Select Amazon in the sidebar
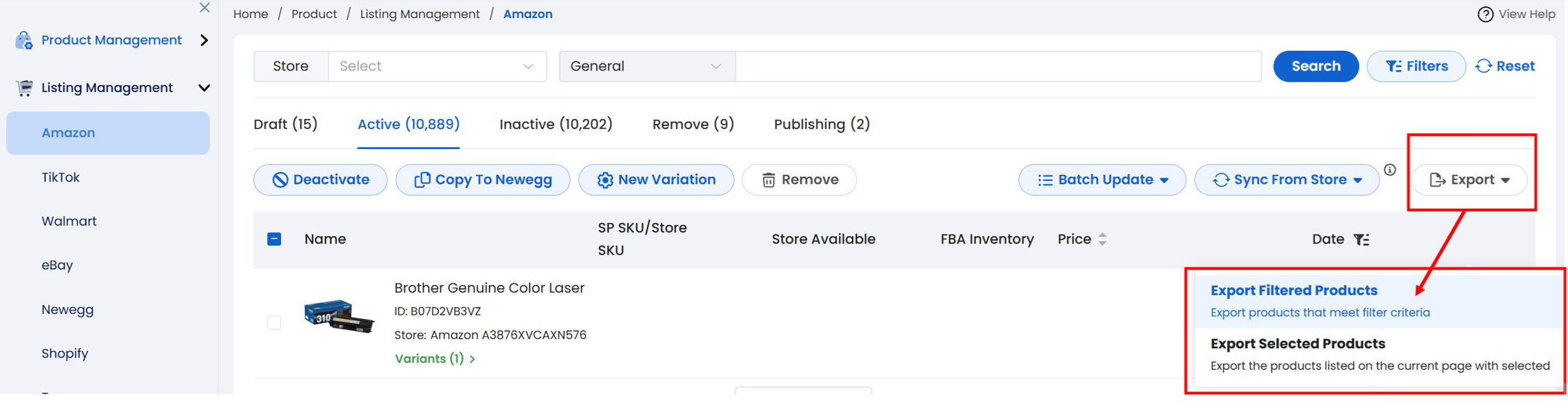 (x=108, y=133)
